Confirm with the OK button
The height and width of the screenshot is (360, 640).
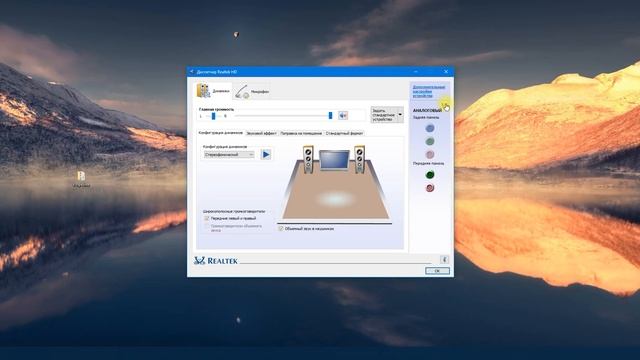(437, 271)
